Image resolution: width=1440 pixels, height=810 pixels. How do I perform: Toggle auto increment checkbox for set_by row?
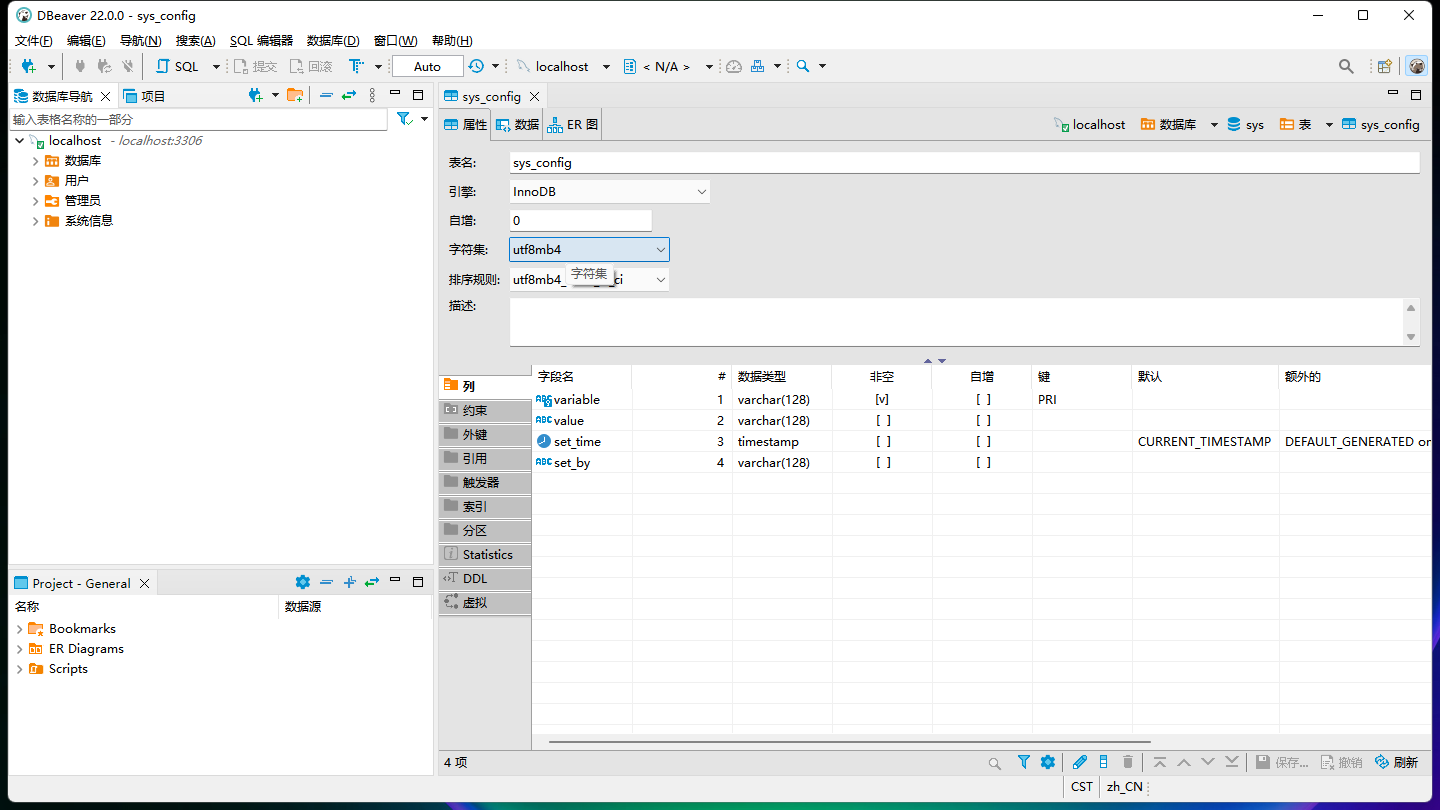[x=983, y=463]
